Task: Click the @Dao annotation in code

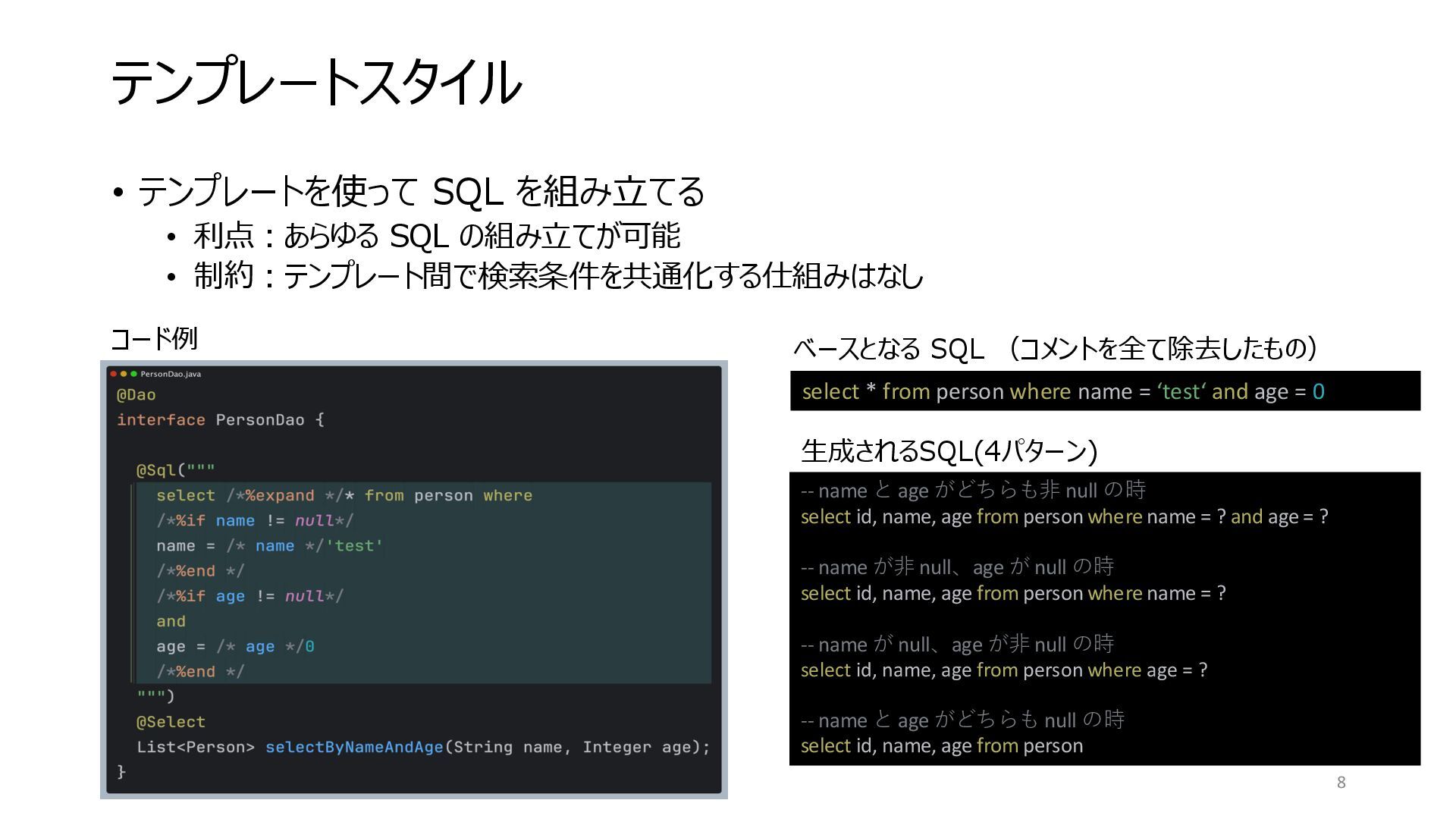Action: [x=136, y=395]
